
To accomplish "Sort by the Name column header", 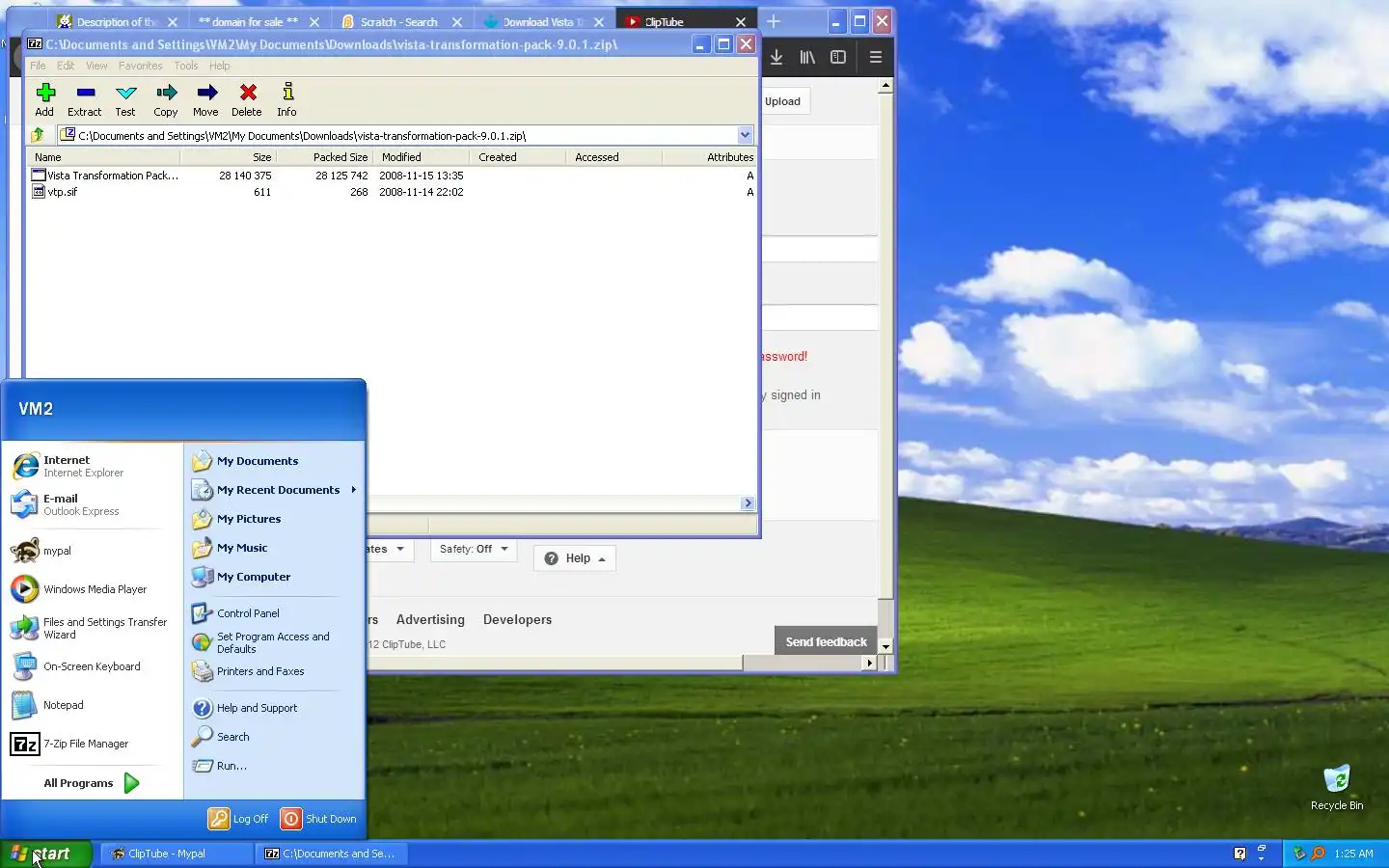I will click(x=103, y=157).
